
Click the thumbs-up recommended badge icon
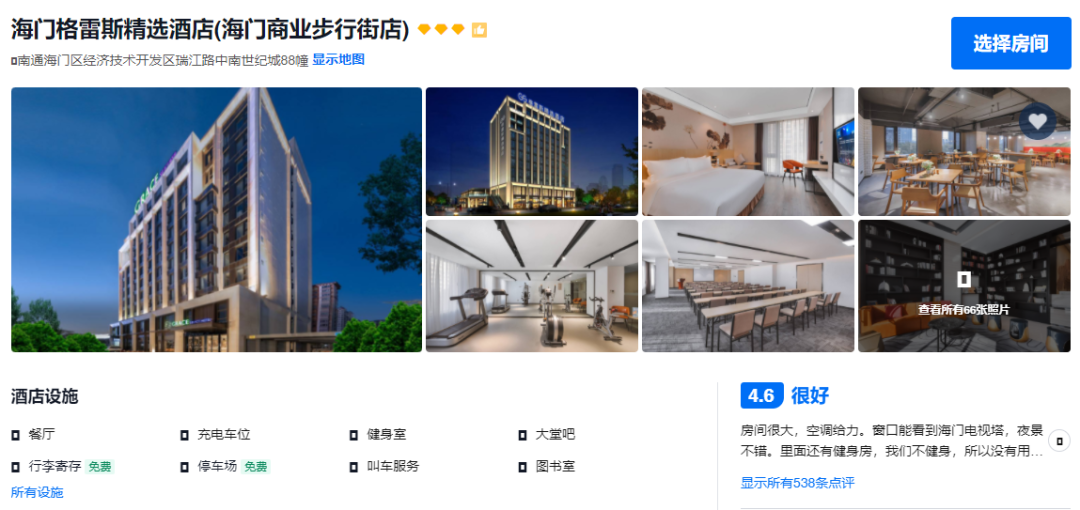[479, 30]
